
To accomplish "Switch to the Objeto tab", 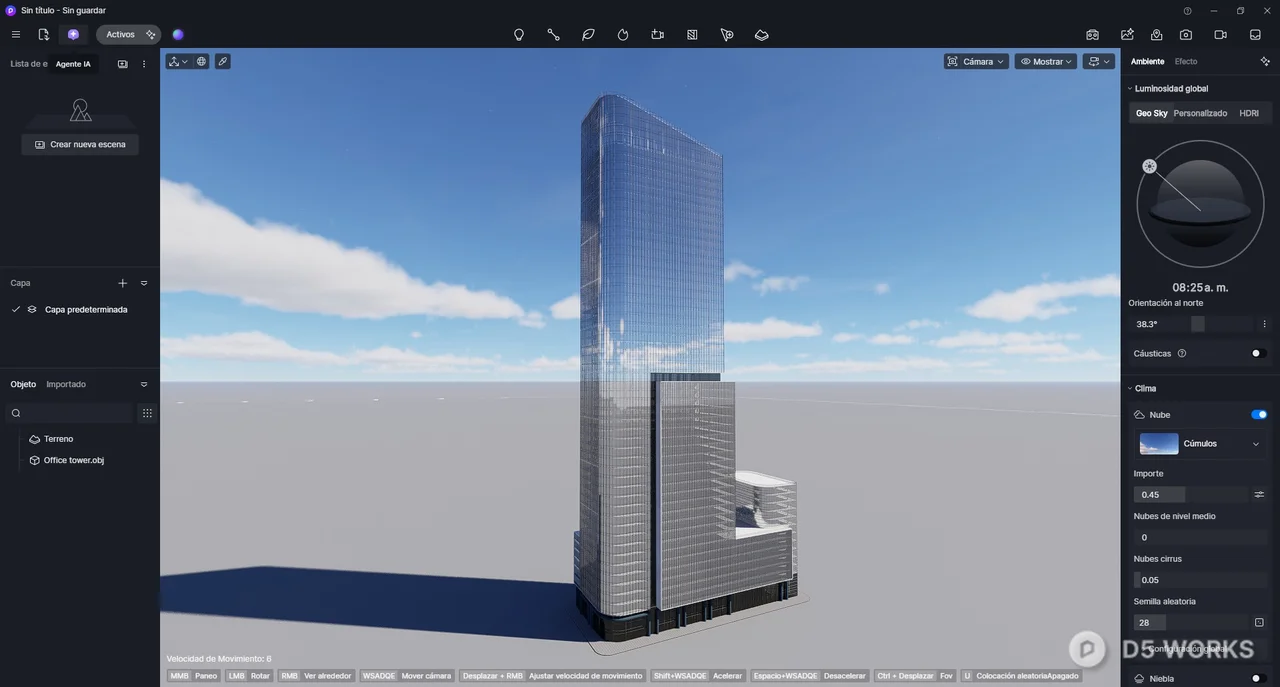I will (x=23, y=384).
